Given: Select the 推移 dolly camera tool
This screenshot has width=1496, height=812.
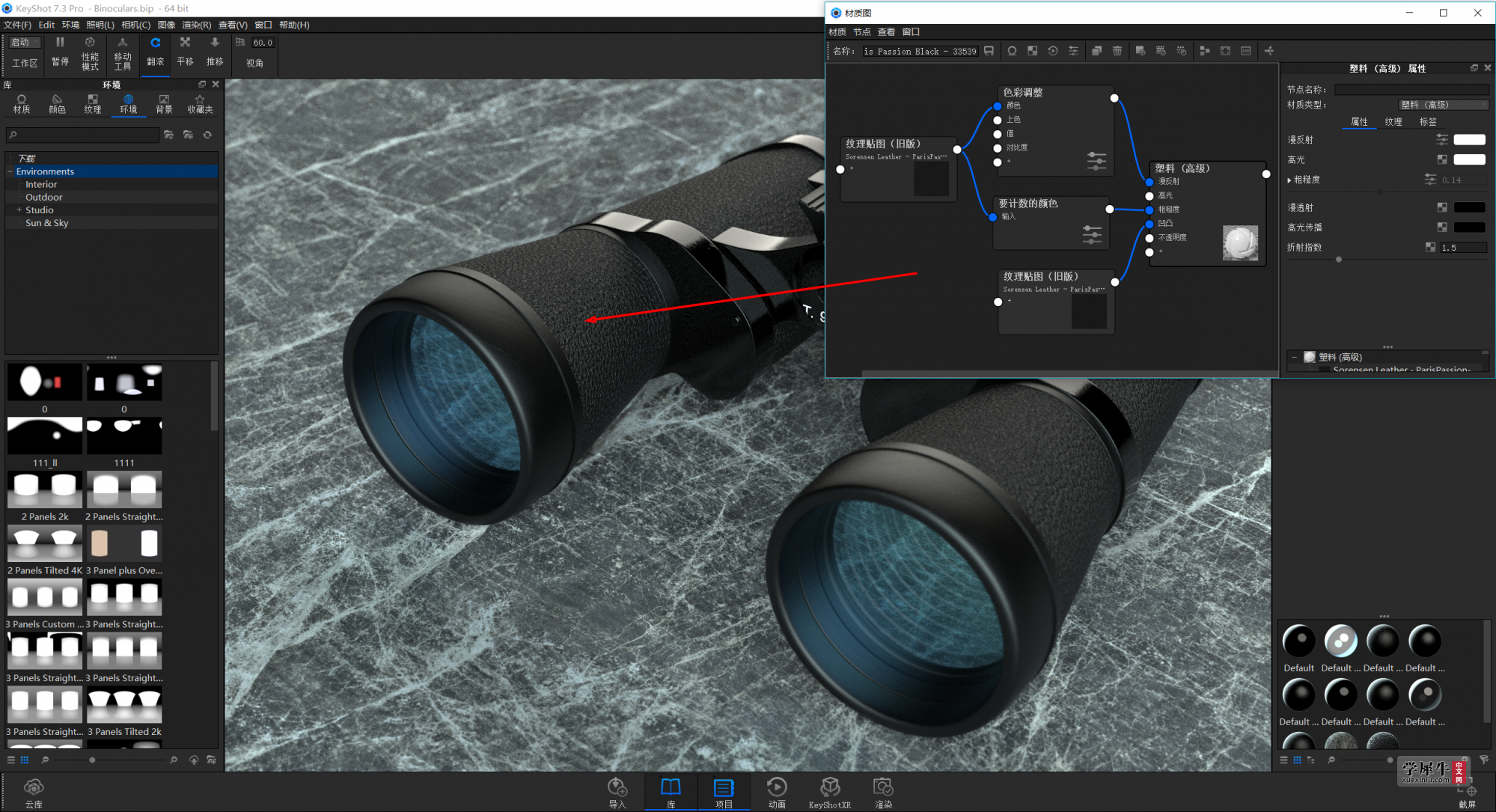Looking at the screenshot, I should (215, 52).
